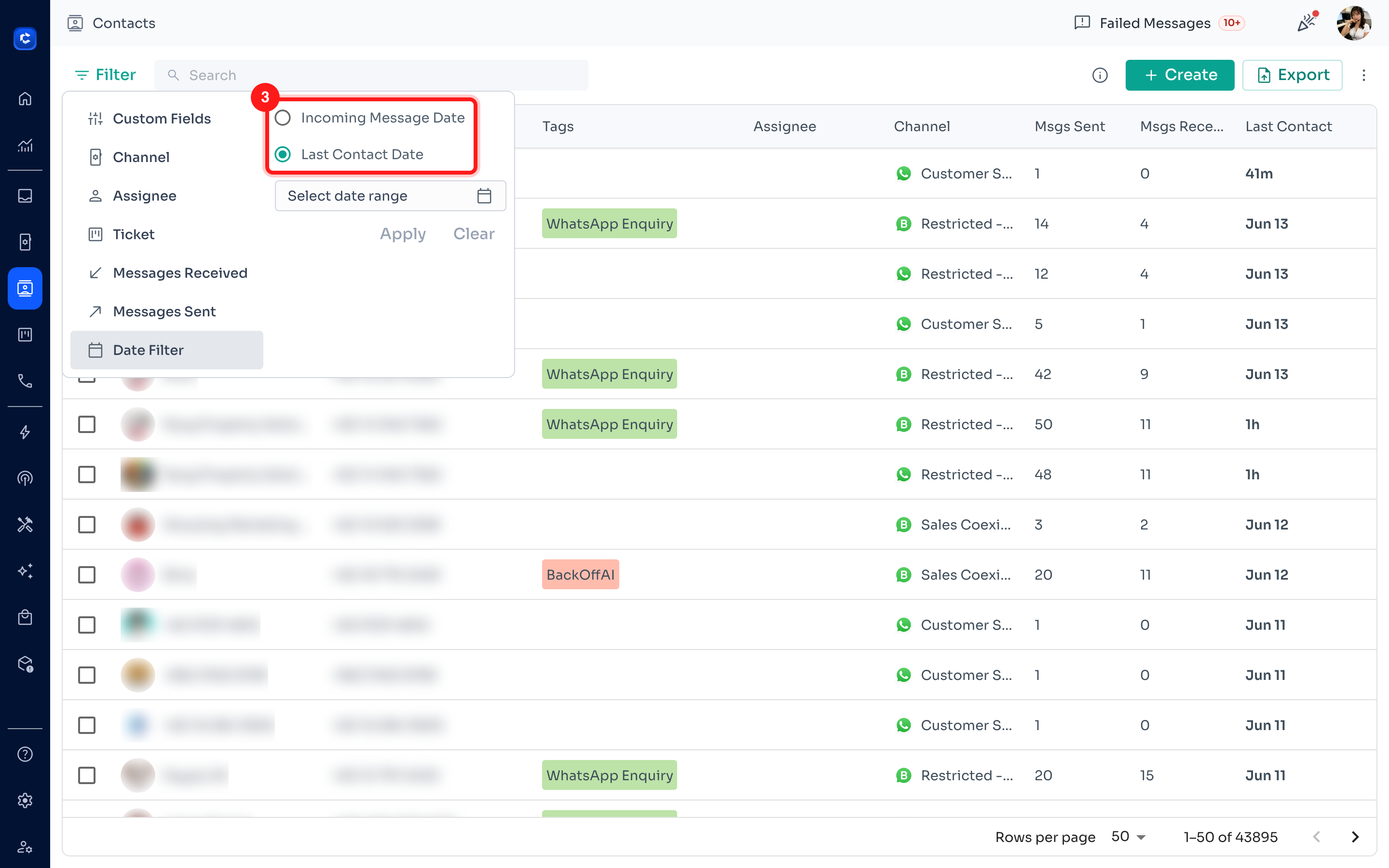Click Clear in the date filter

tap(474, 234)
